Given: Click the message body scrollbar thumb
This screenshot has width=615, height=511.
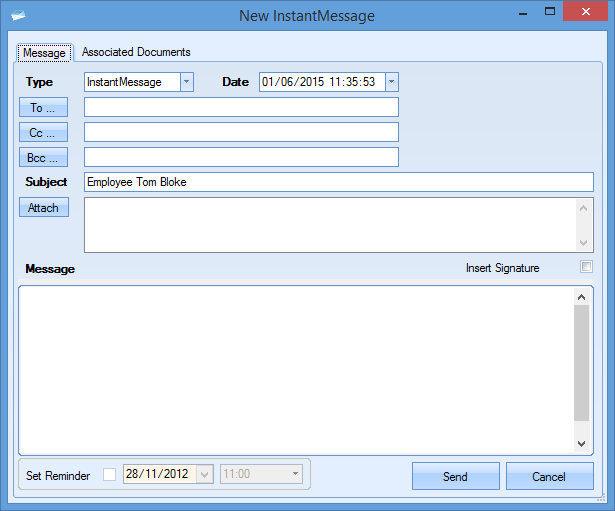Looking at the screenshot, I should pyautogui.click(x=581, y=362).
